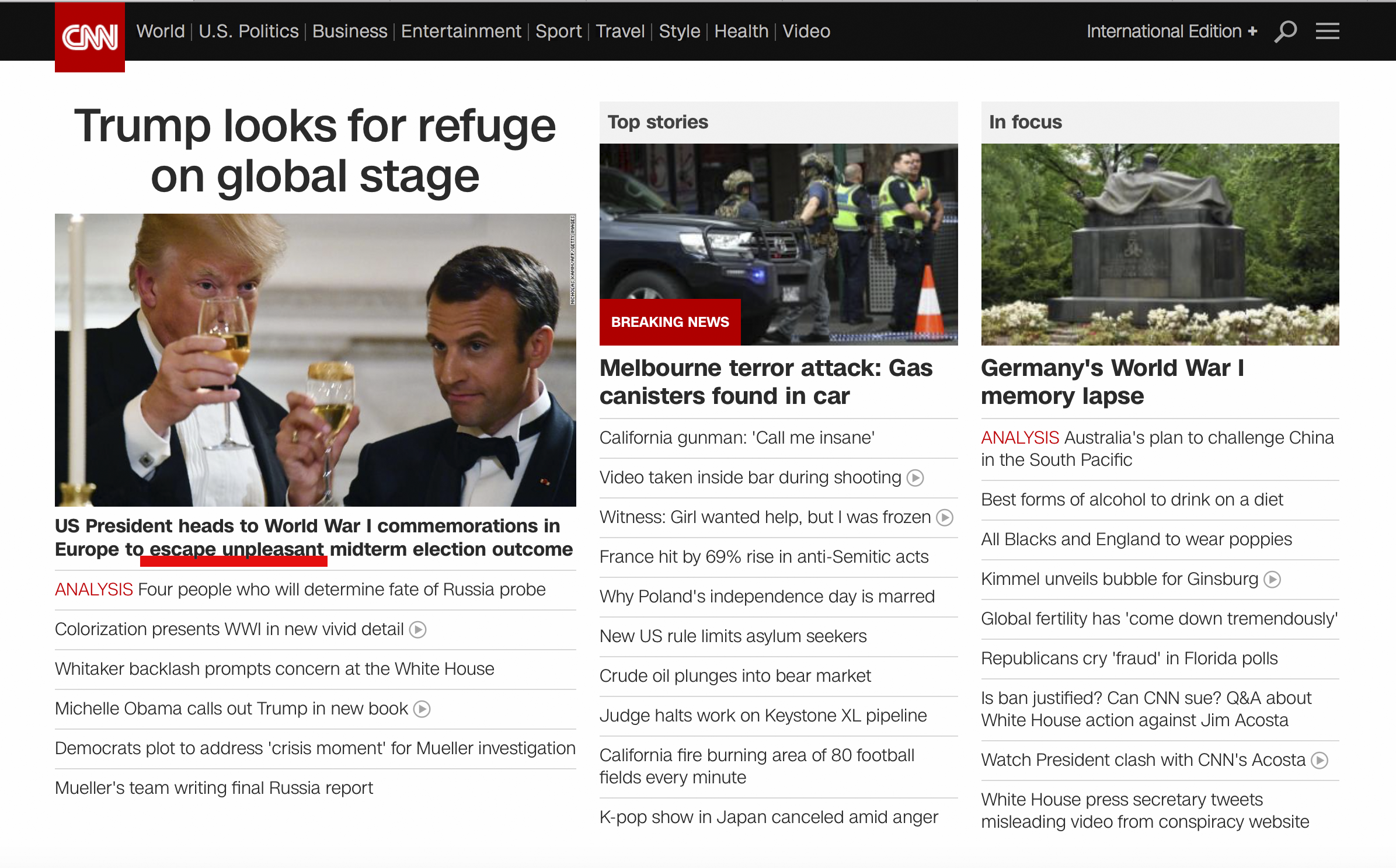Play the President clash with CNN's Acosta video
Viewport: 1396px width, 868px height.
(x=1320, y=760)
